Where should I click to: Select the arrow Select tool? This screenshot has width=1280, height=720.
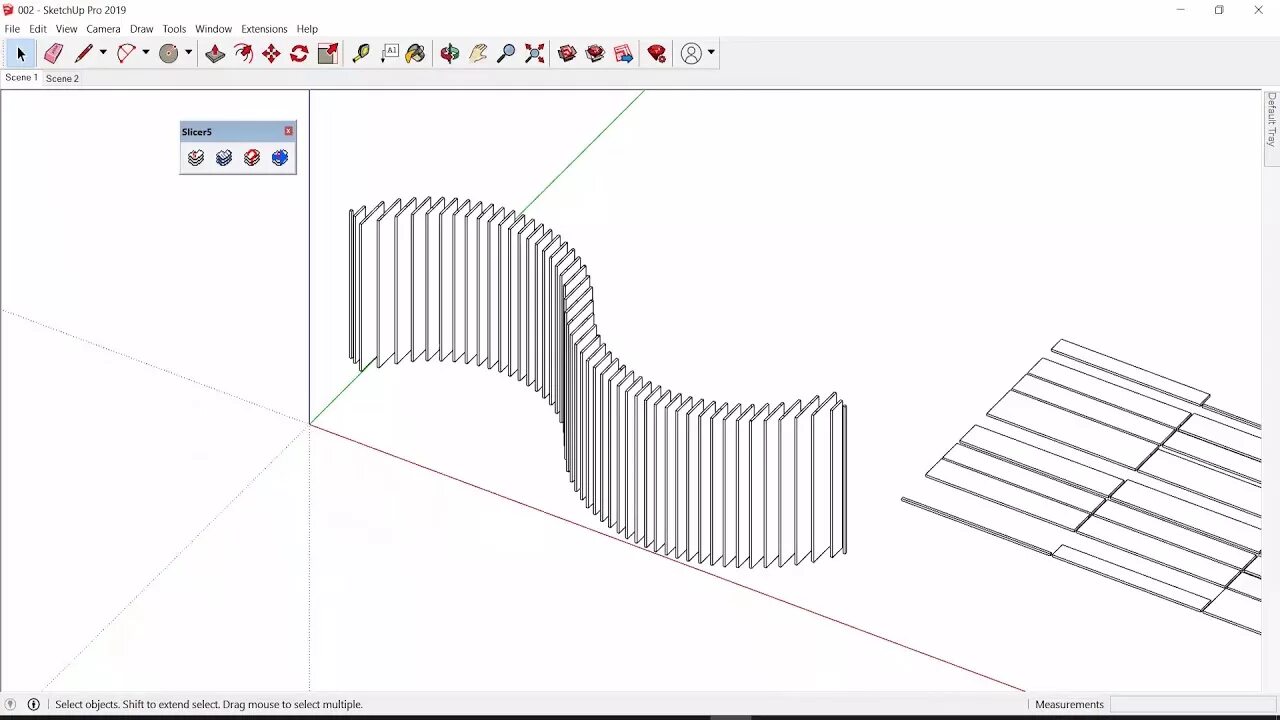coord(21,54)
